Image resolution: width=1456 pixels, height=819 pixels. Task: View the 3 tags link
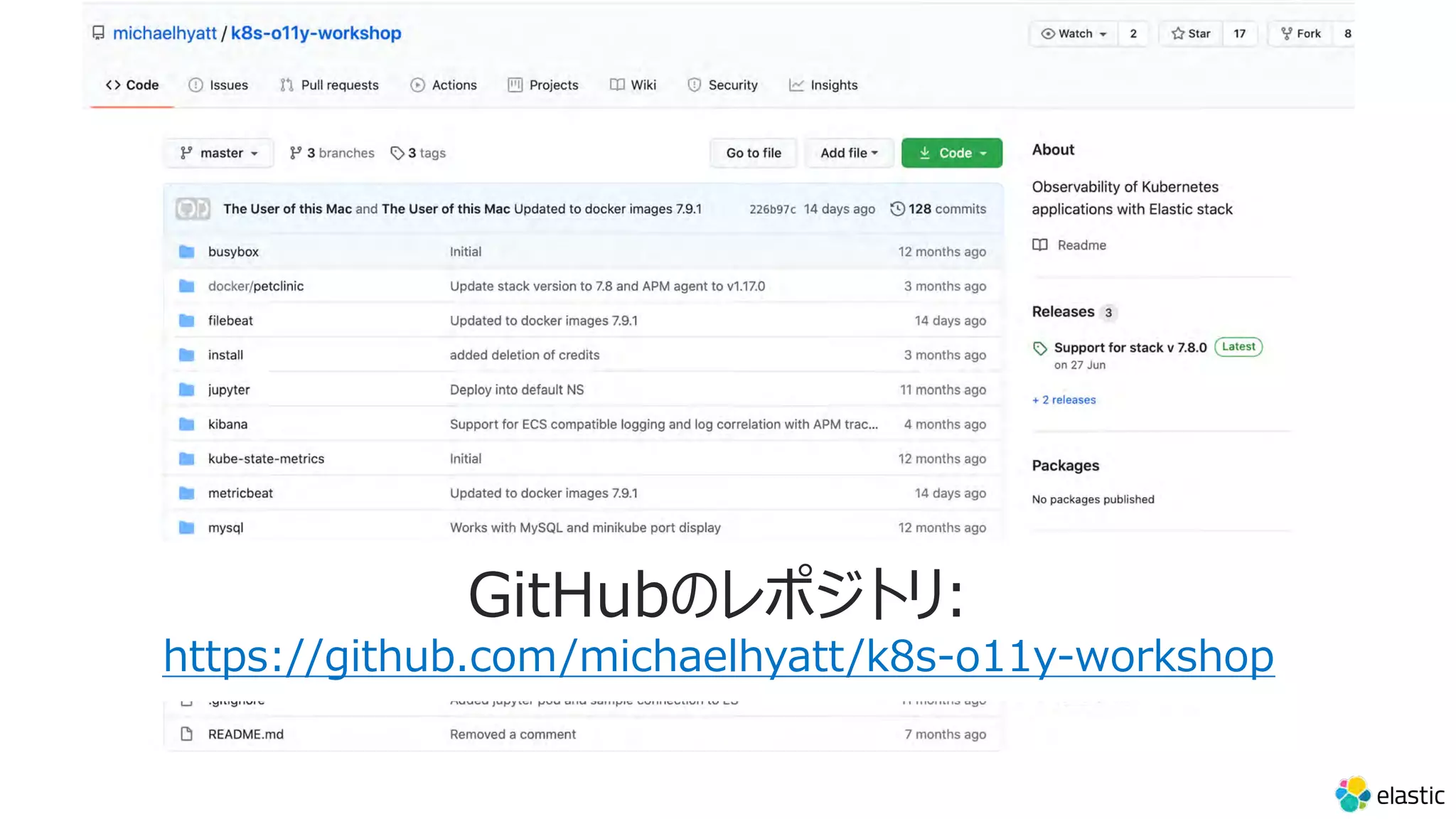tap(418, 153)
